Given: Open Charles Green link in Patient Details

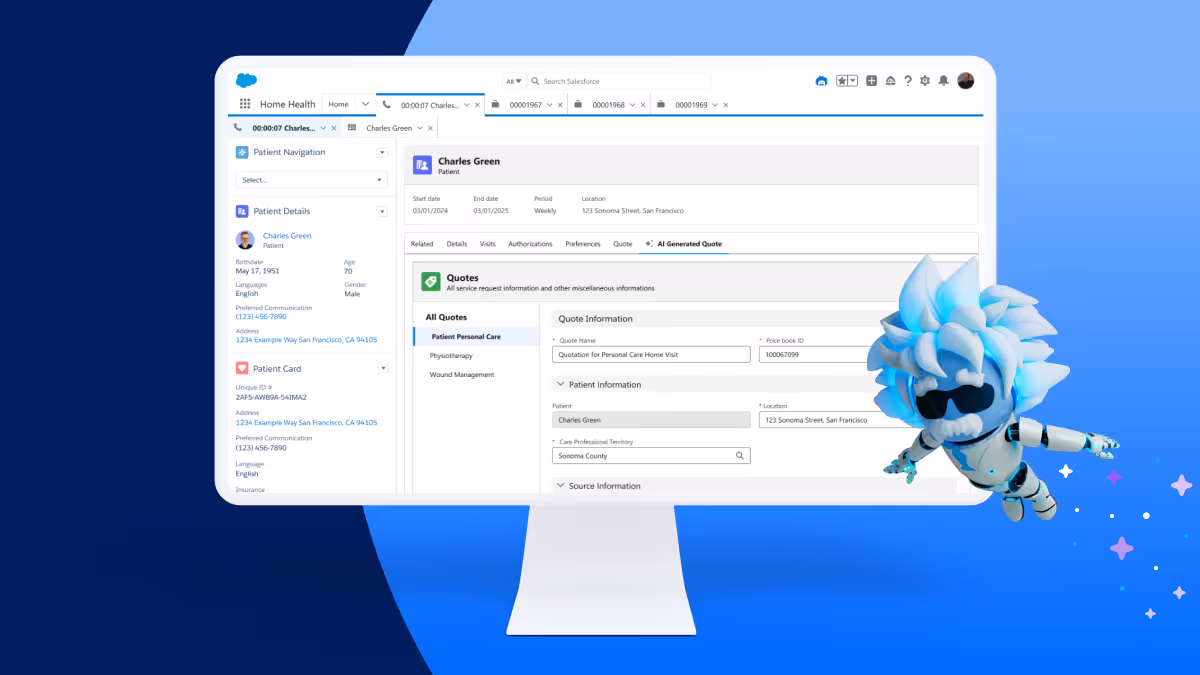Looking at the screenshot, I should click(x=287, y=236).
